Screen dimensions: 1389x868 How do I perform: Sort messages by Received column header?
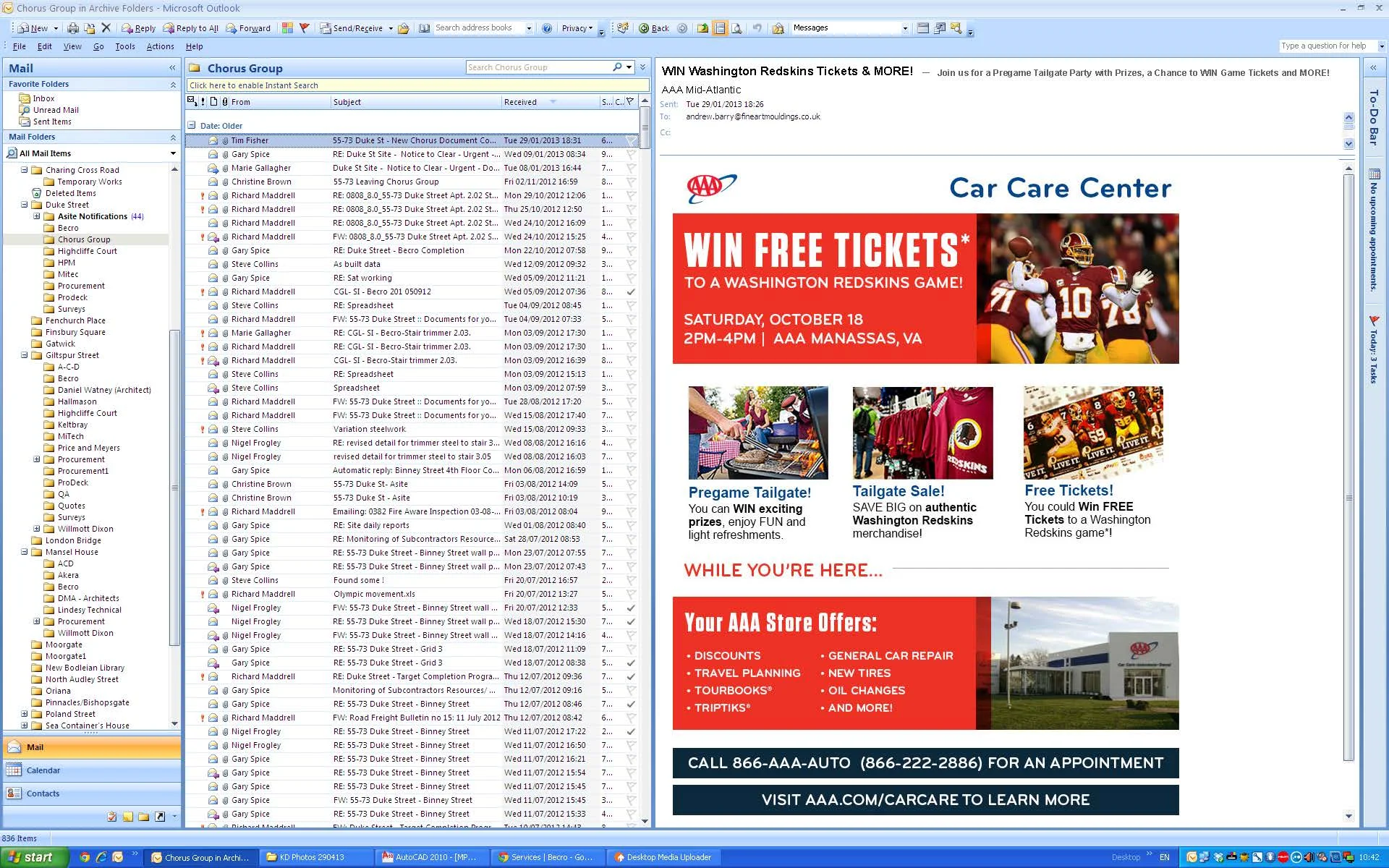550,102
